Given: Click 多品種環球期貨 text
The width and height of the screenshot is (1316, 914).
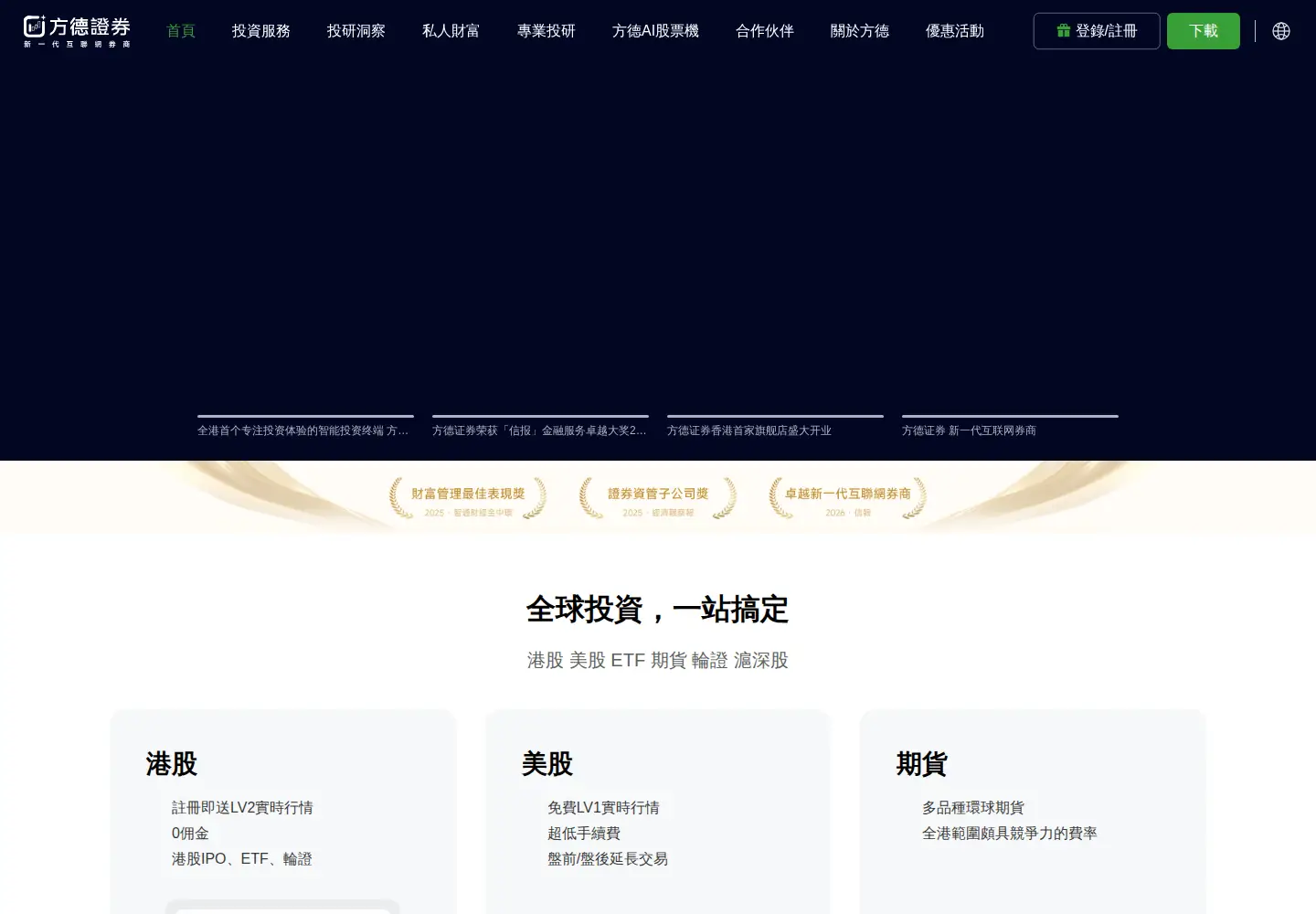Looking at the screenshot, I should coord(973,808).
